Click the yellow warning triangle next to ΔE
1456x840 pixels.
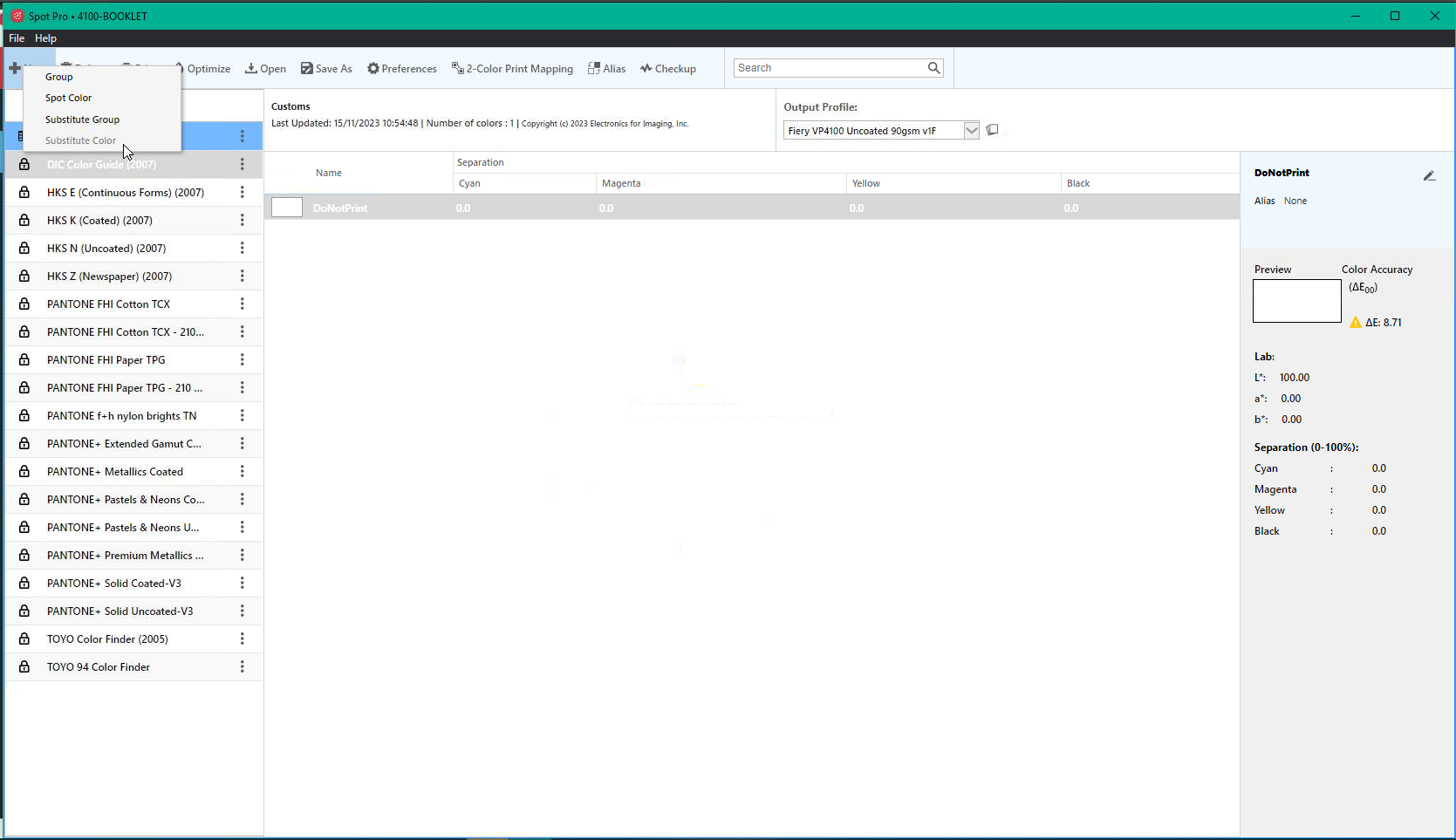pyautogui.click(x=1356, y=322)
